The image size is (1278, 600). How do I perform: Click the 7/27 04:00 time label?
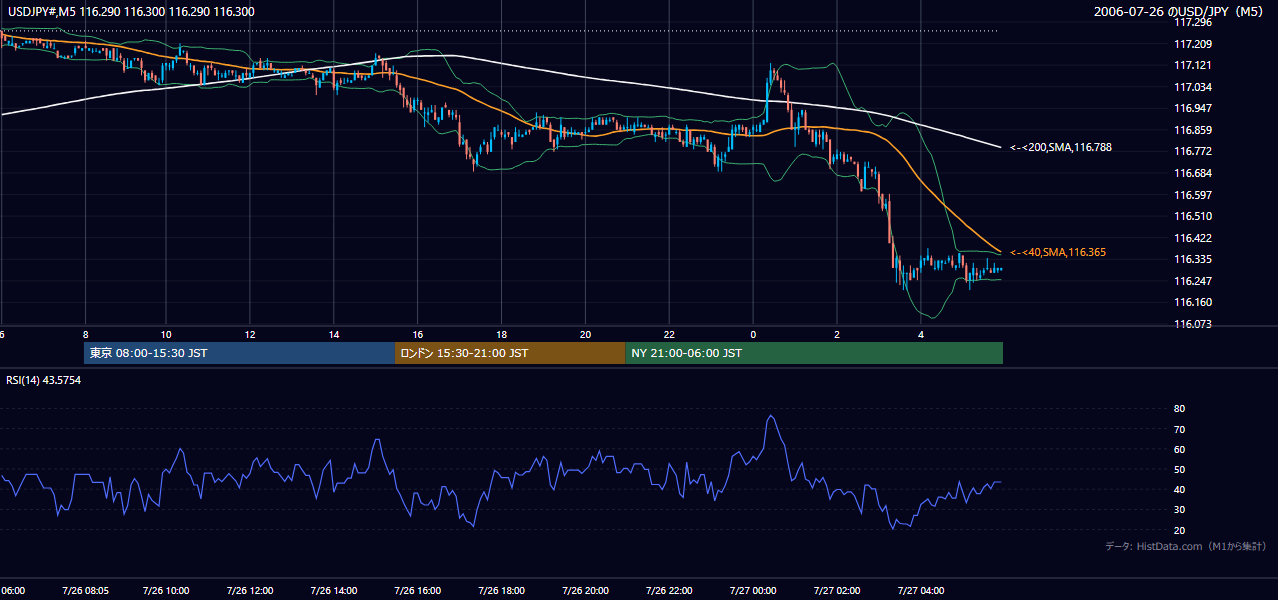pos(921,590)
